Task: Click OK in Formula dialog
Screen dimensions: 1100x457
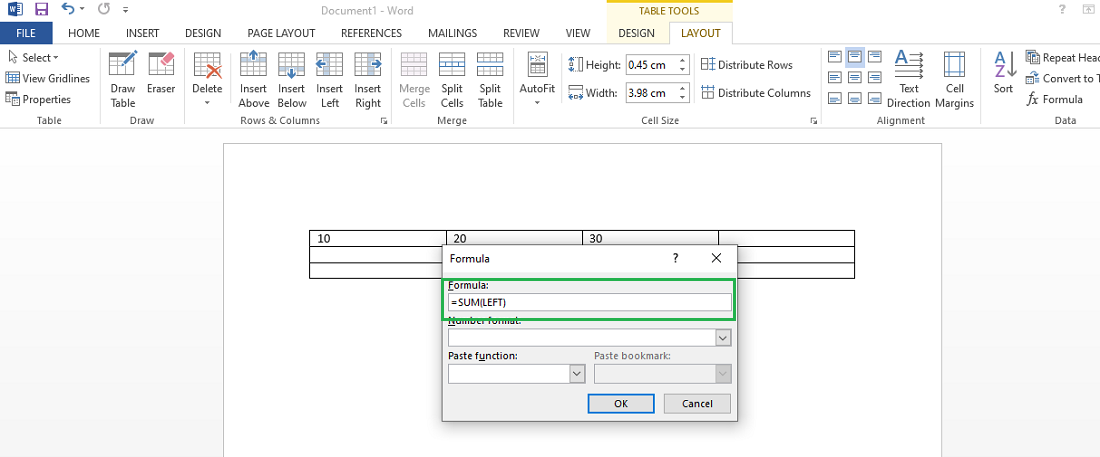Action: pos(621,404)
